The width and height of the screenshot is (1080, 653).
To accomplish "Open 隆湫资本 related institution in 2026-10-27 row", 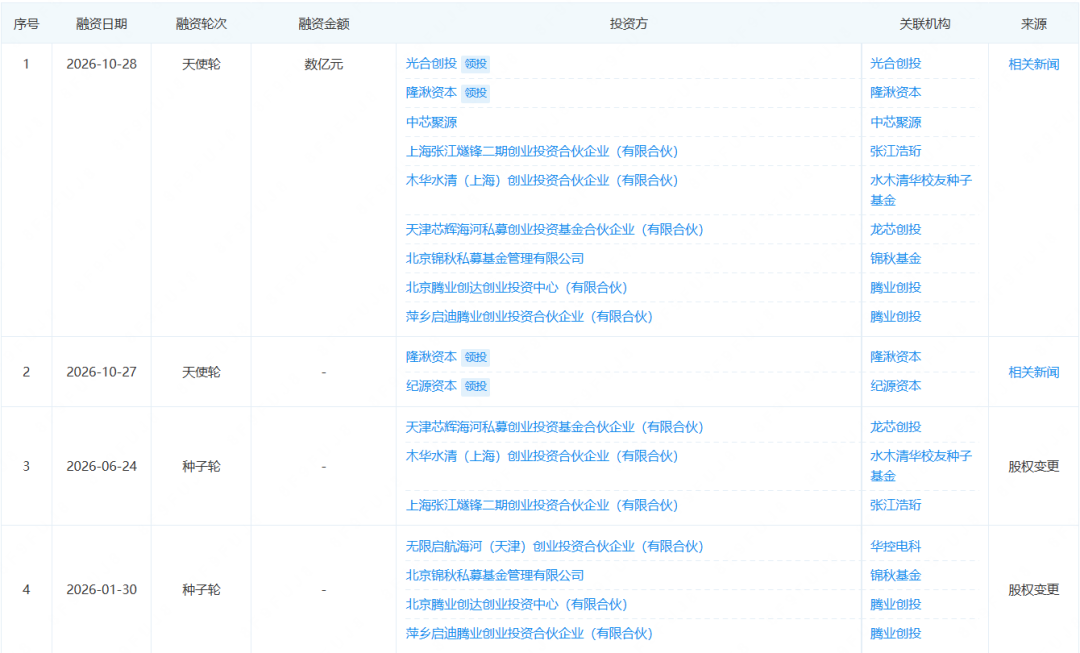I will pyautogui.click(x=895, y=357).
